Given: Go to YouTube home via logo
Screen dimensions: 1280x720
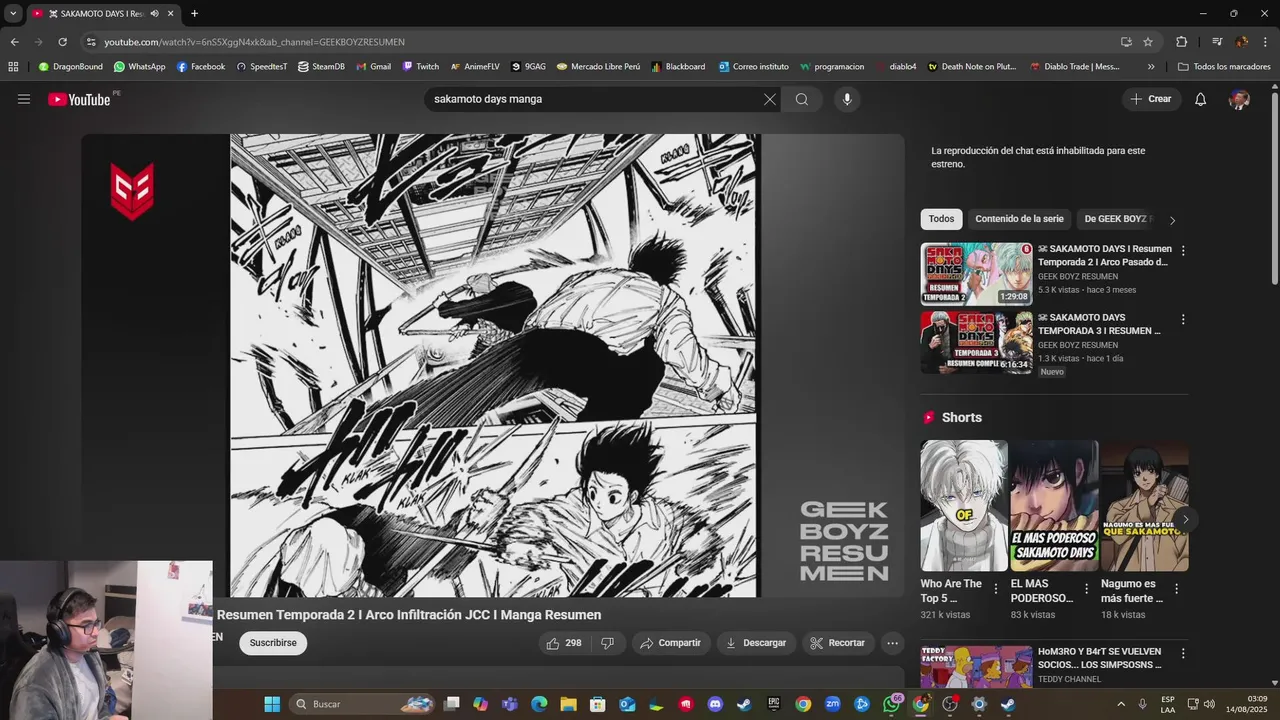Looking at the screenshot, I should pyautogui.click(x=79, y=99).
